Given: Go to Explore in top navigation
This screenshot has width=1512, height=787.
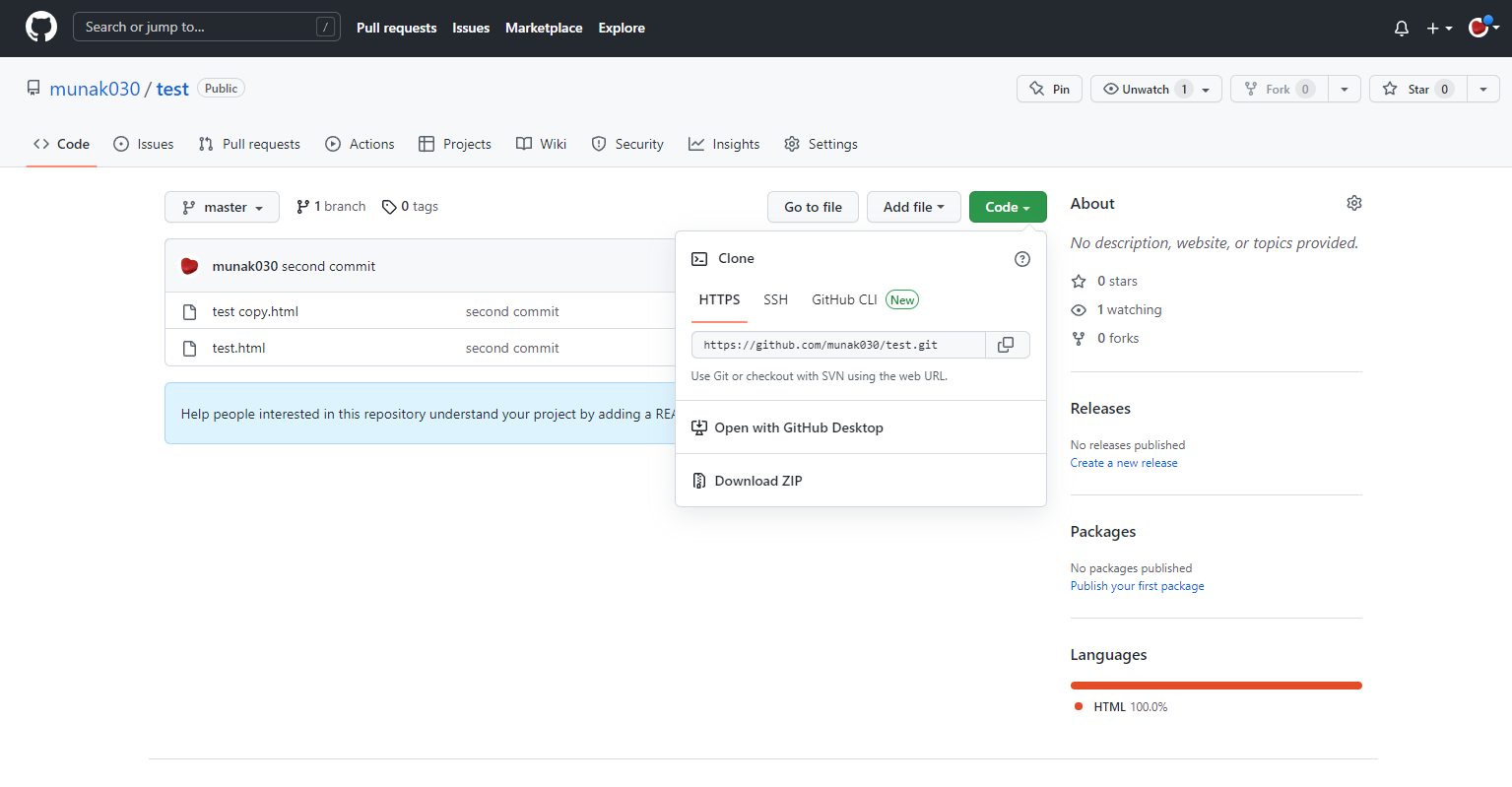Looking at the screenshot, I should tap(622, 28).
